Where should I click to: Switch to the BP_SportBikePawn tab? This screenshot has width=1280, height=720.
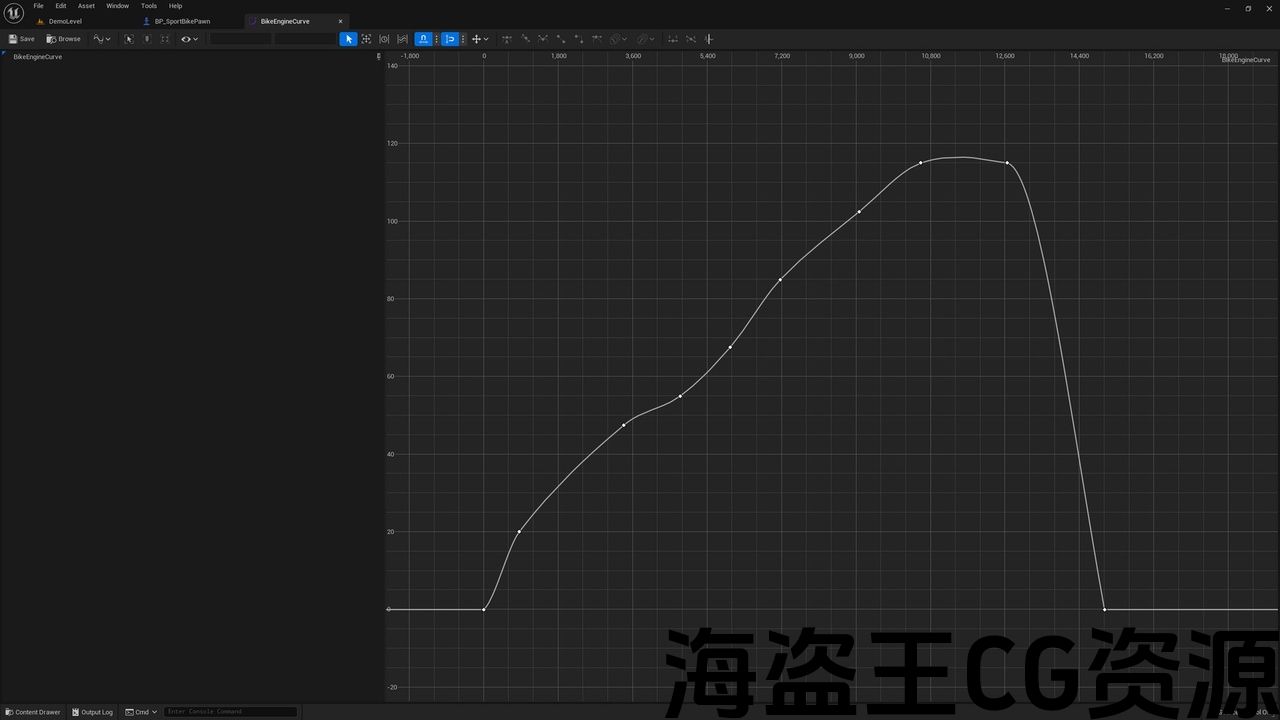(182, 21)
